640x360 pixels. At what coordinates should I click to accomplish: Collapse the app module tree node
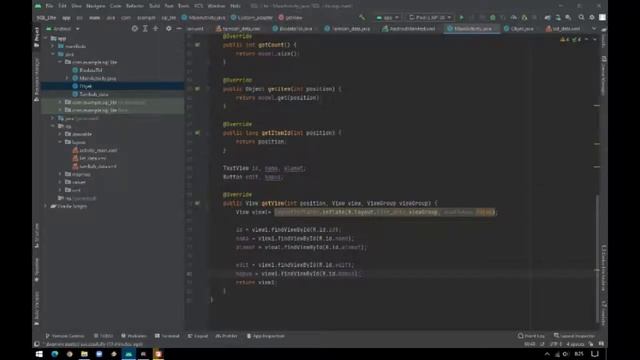click(x=46, y=38)
